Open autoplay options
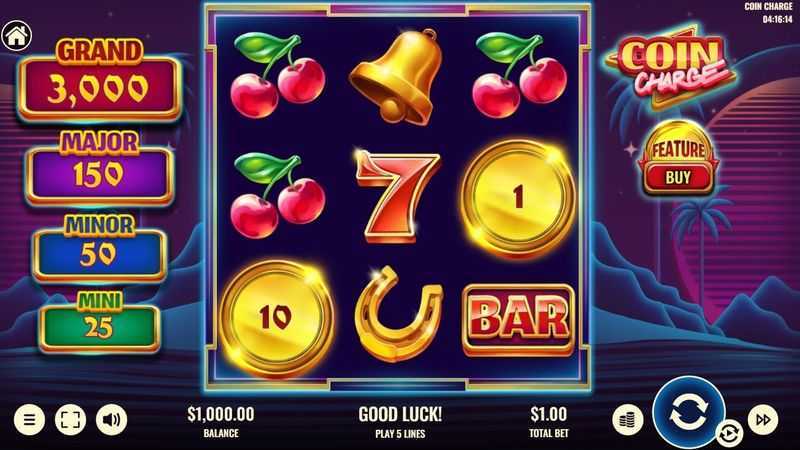The height and width of the screenshot is (450, 800). click(729, 434)
